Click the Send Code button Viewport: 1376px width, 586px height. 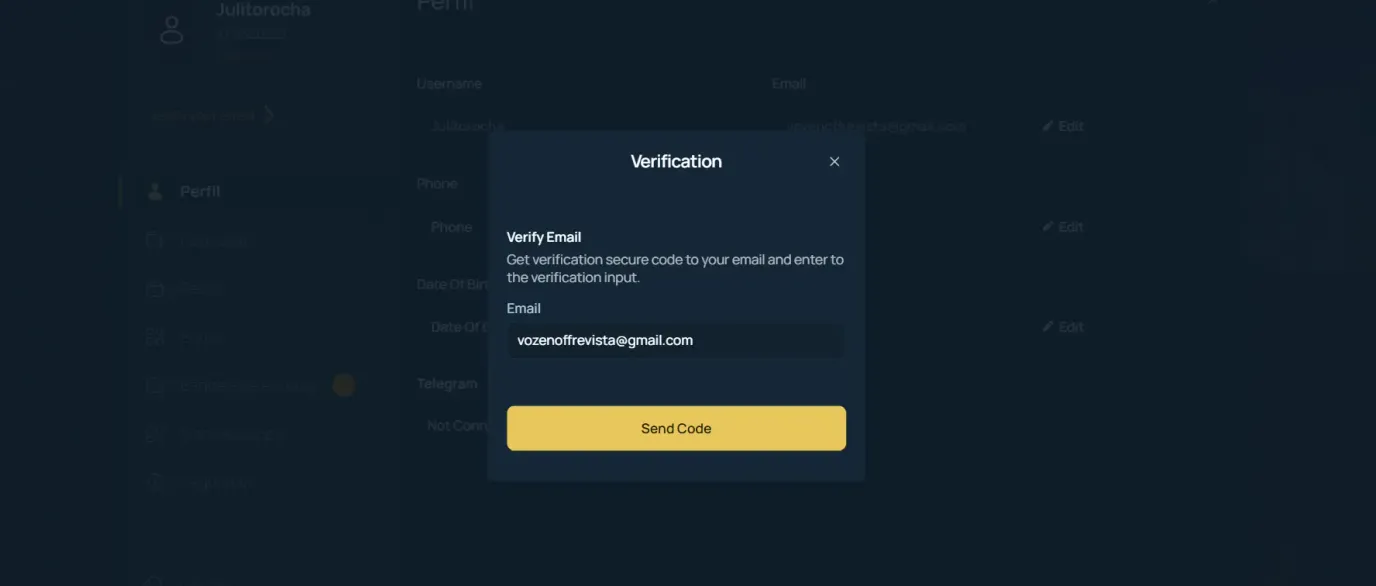click(x=676, y=428)
